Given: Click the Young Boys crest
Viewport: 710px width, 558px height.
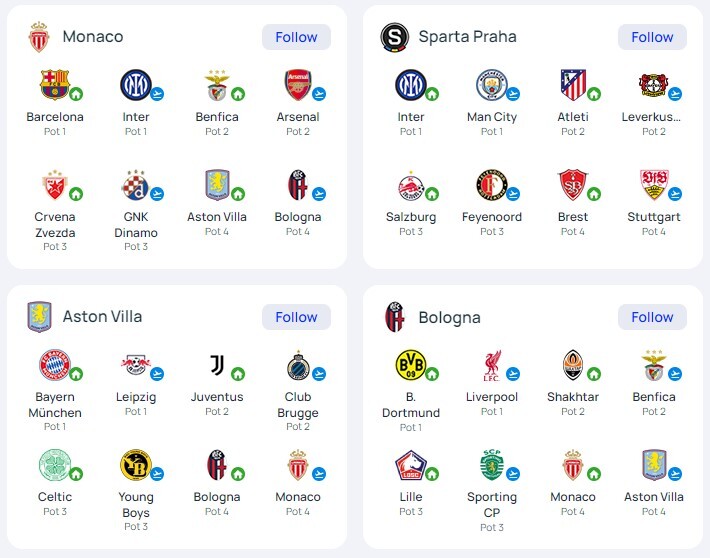Looking at the screenshot, I should [x=136, y=465].
